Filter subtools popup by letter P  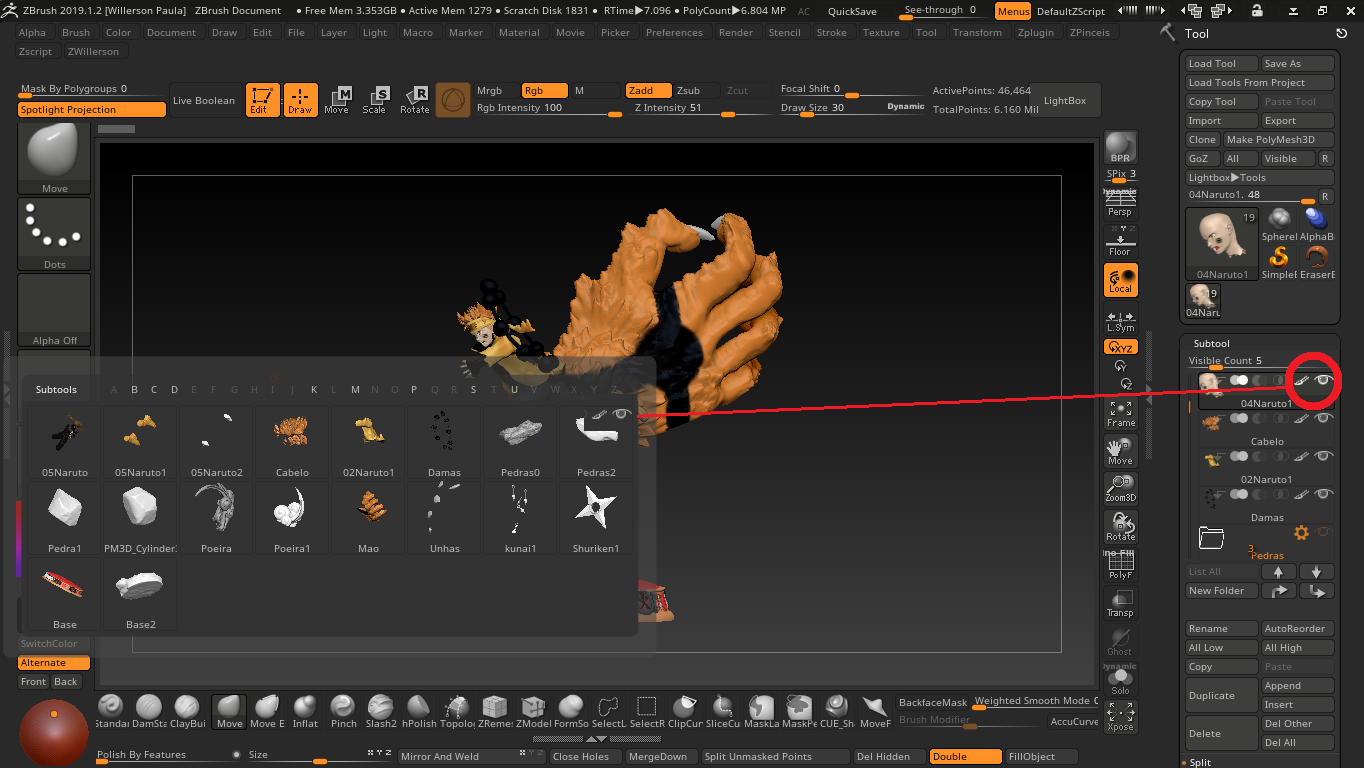point(413,390)
